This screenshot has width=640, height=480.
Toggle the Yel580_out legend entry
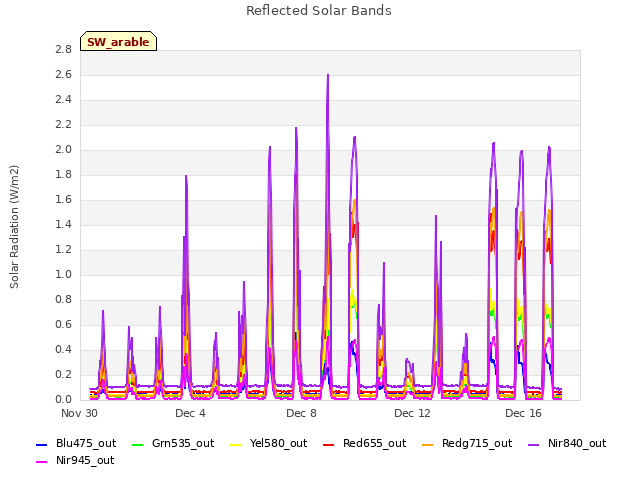[269, 444]
